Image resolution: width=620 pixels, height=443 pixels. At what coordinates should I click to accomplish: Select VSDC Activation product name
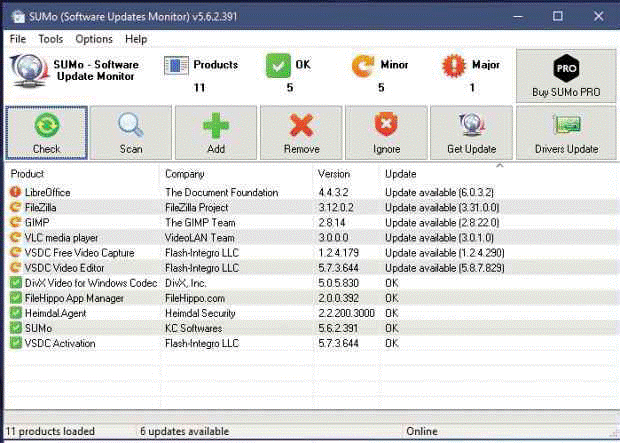coord(60,343)
